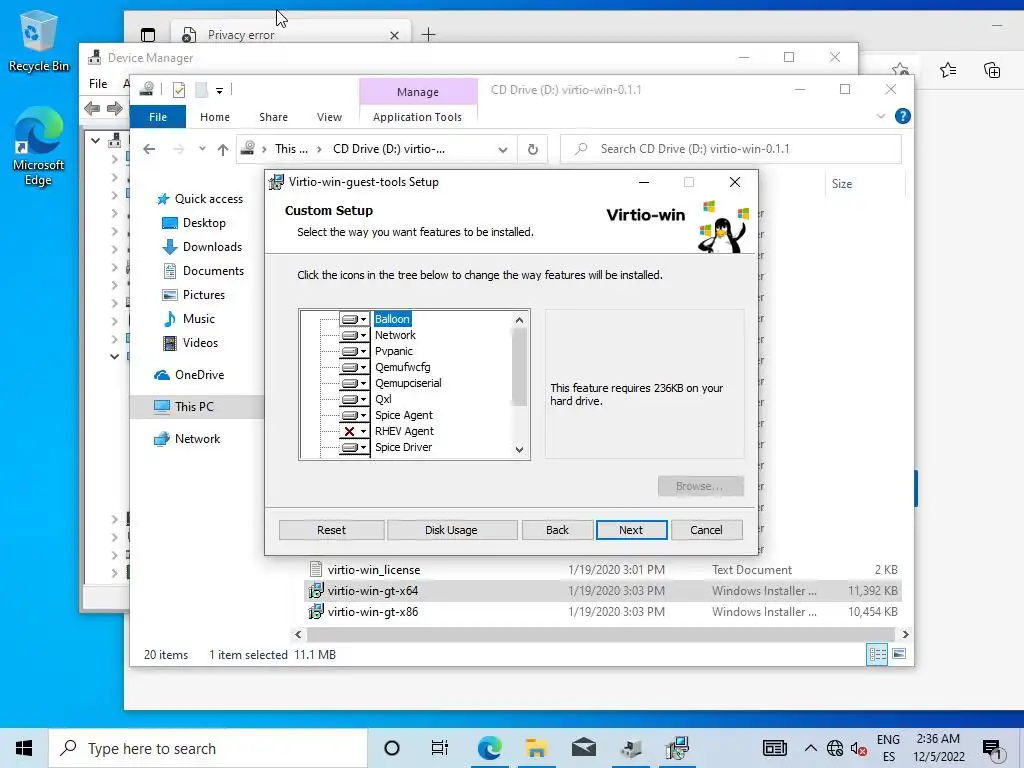Open Documents in navigation pane
Viewport: 1024px width, 768px height.
pos(213,271)
